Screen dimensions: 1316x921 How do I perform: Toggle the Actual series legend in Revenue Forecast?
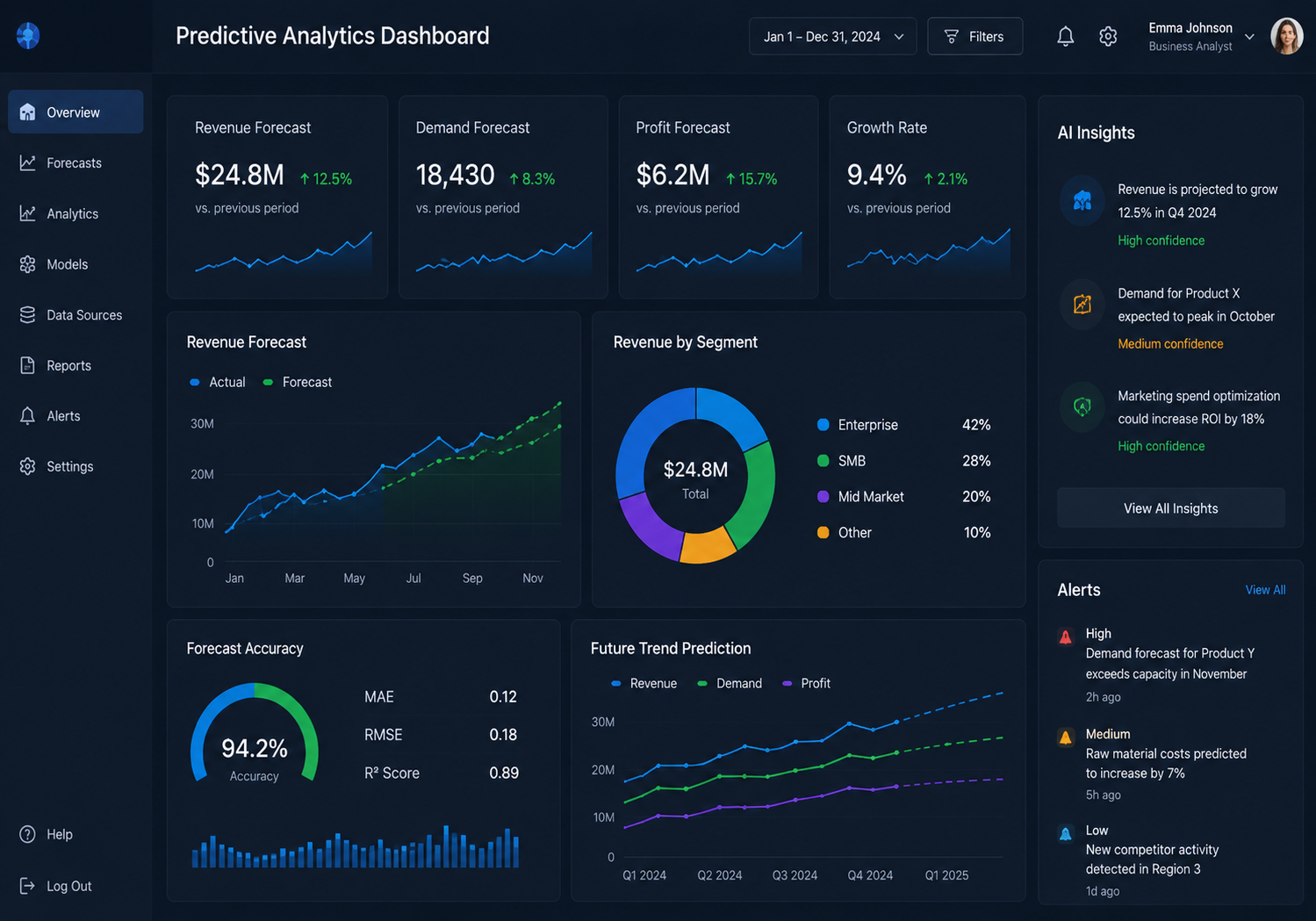pos(218,382)
